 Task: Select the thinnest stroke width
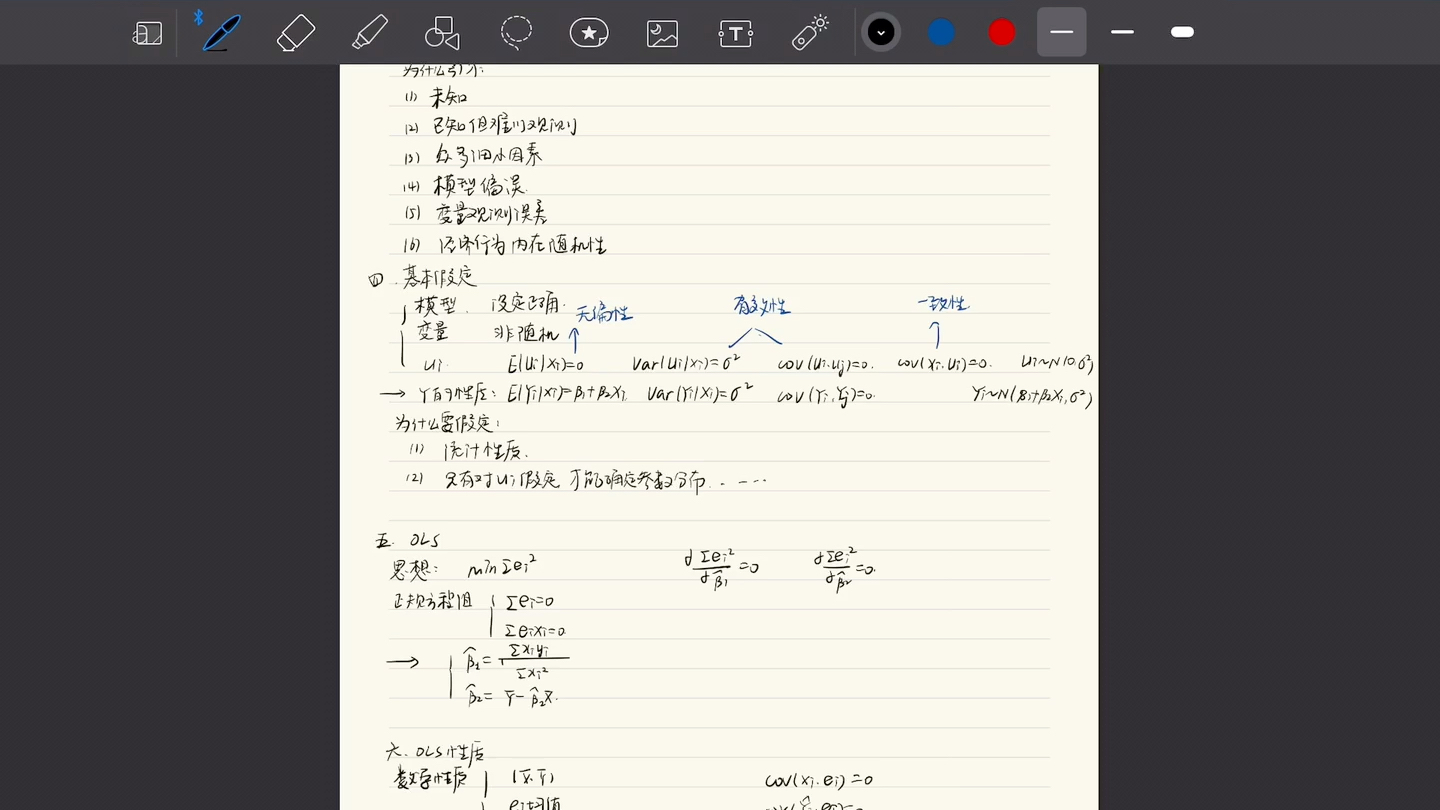1062,32
